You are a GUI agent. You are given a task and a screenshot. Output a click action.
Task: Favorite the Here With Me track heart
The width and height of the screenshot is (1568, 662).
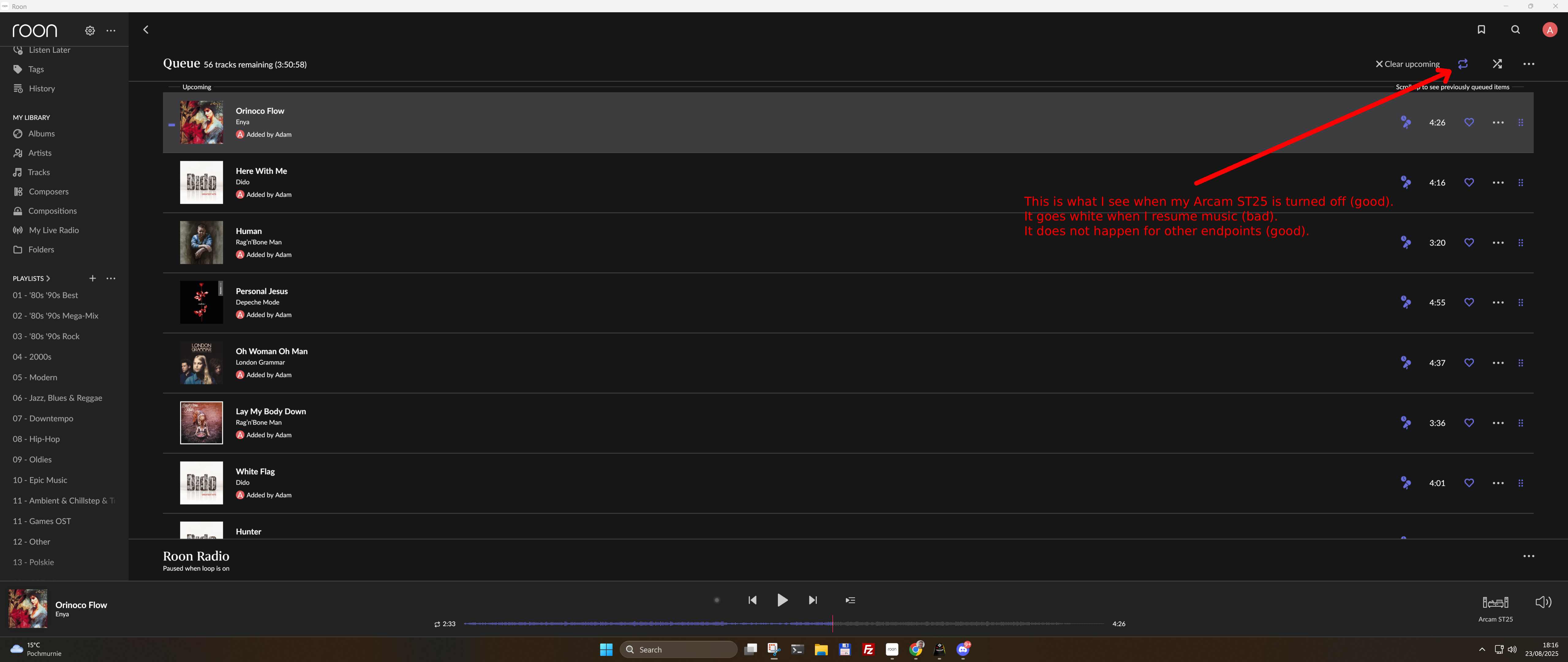[x=1469, y=182]
